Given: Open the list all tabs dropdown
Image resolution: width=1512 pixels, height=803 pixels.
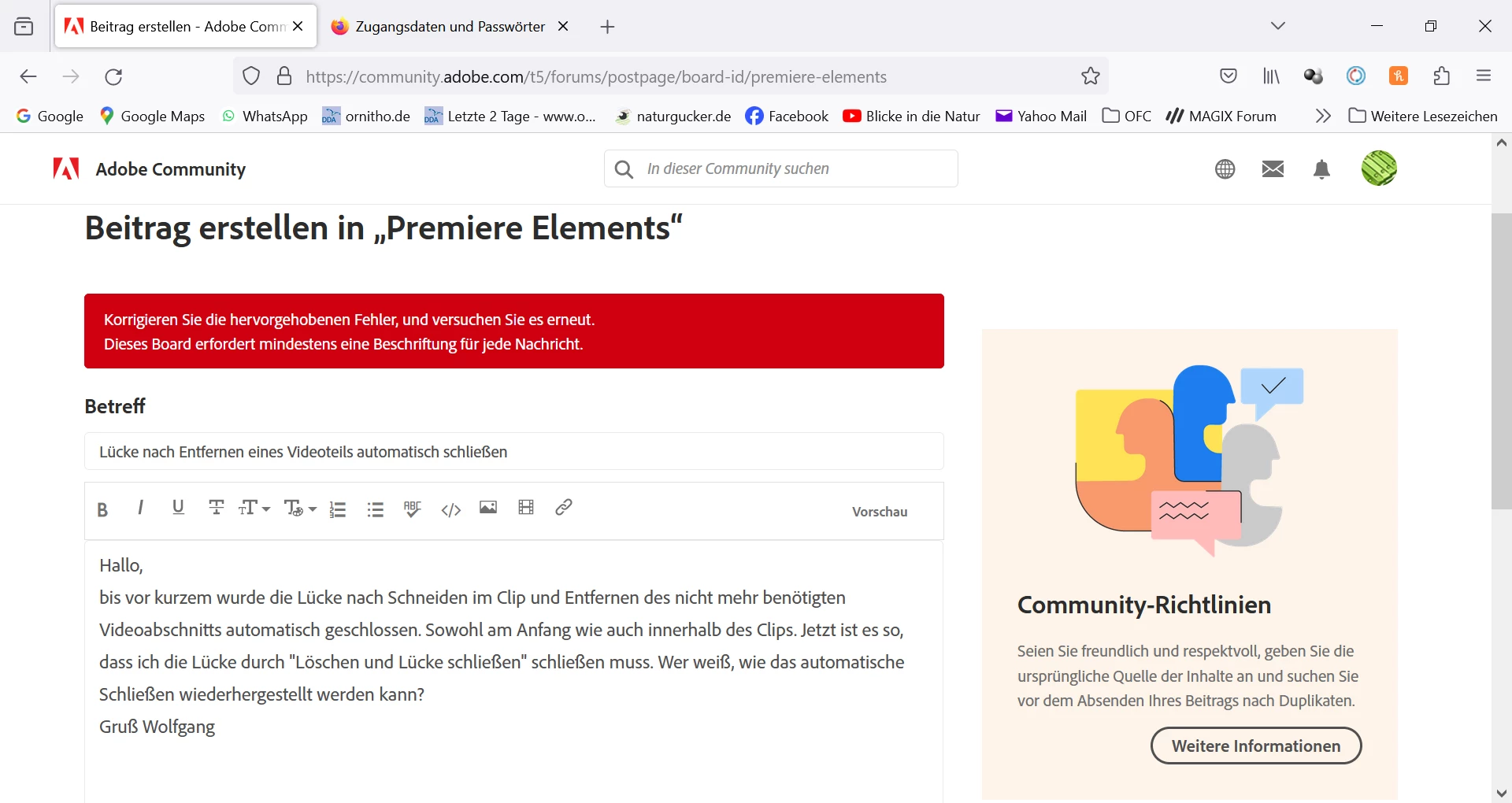Looking at the screenshot, I should [x=1278, y=26].
